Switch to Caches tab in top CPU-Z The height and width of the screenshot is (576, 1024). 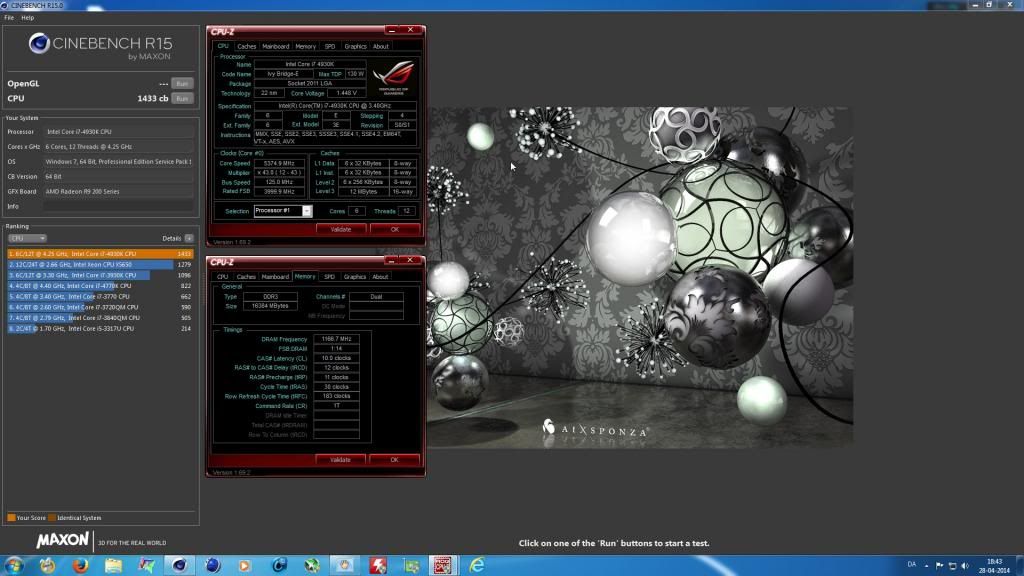(246, 46)
